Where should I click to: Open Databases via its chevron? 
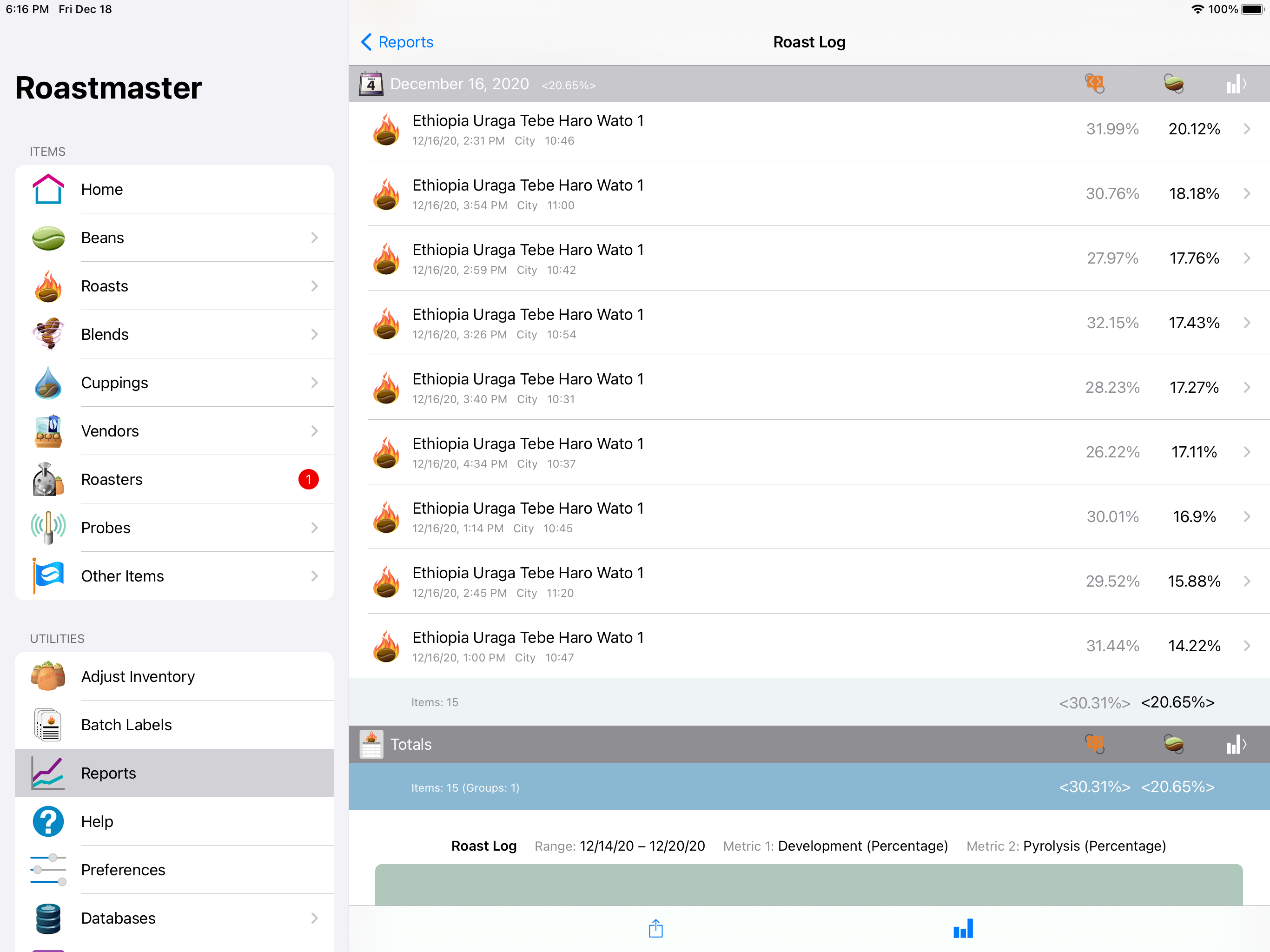click(x=314, y=918)
